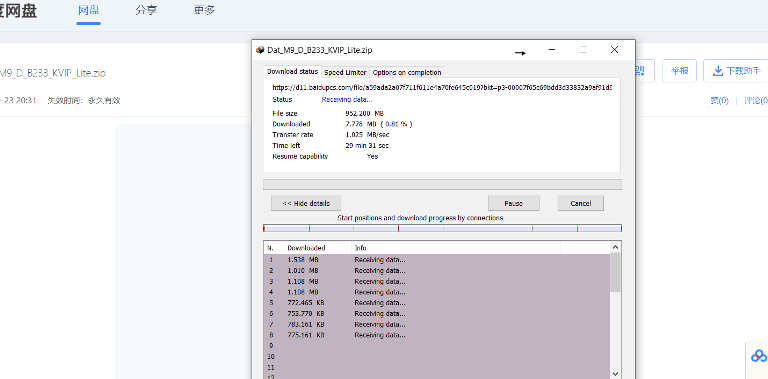The image size is (768, 379).
Task: Pause the download
Action: pos(513,203)
